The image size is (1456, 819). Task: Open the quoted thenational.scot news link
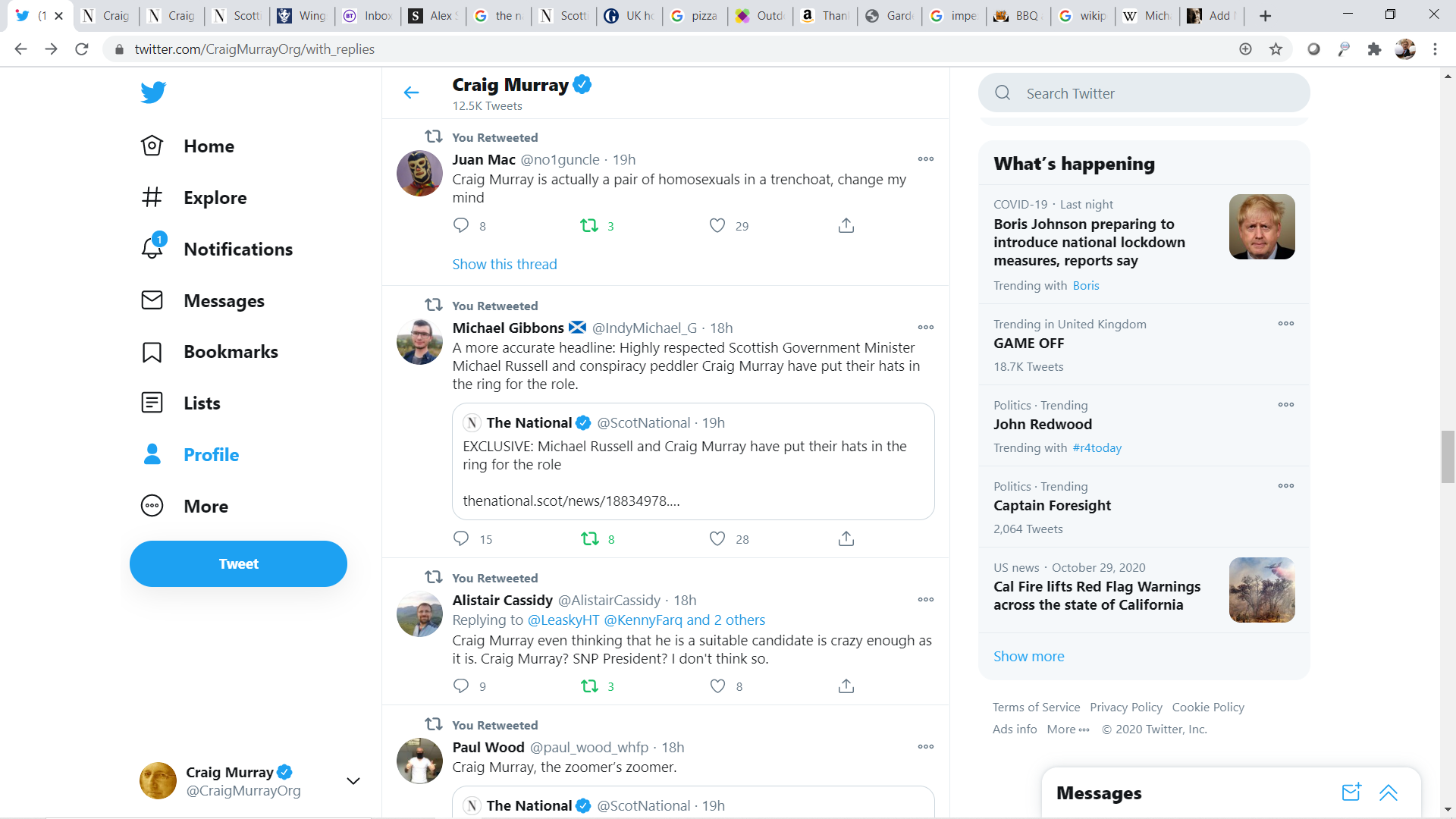571,500
